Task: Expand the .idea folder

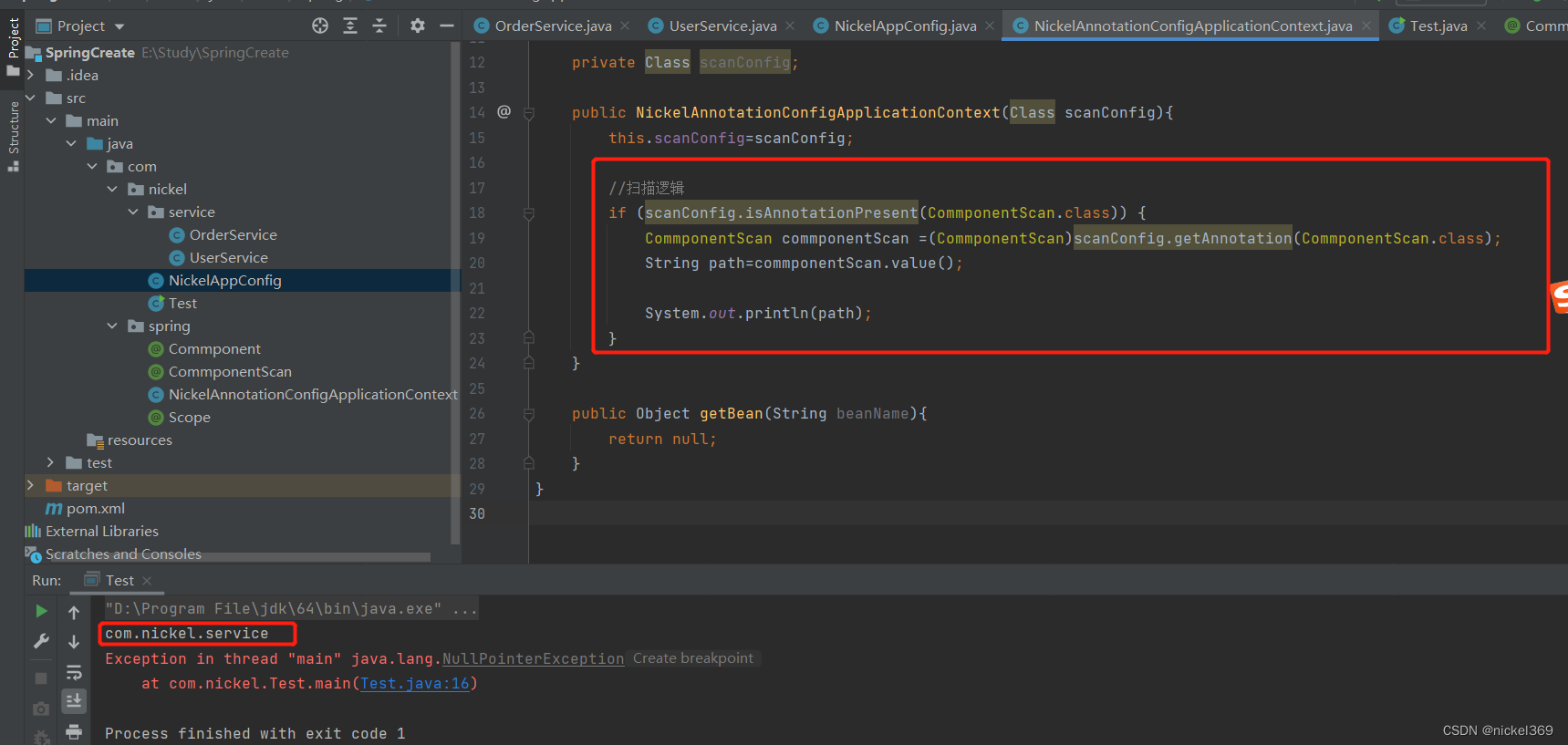Action: click(30, 75)
